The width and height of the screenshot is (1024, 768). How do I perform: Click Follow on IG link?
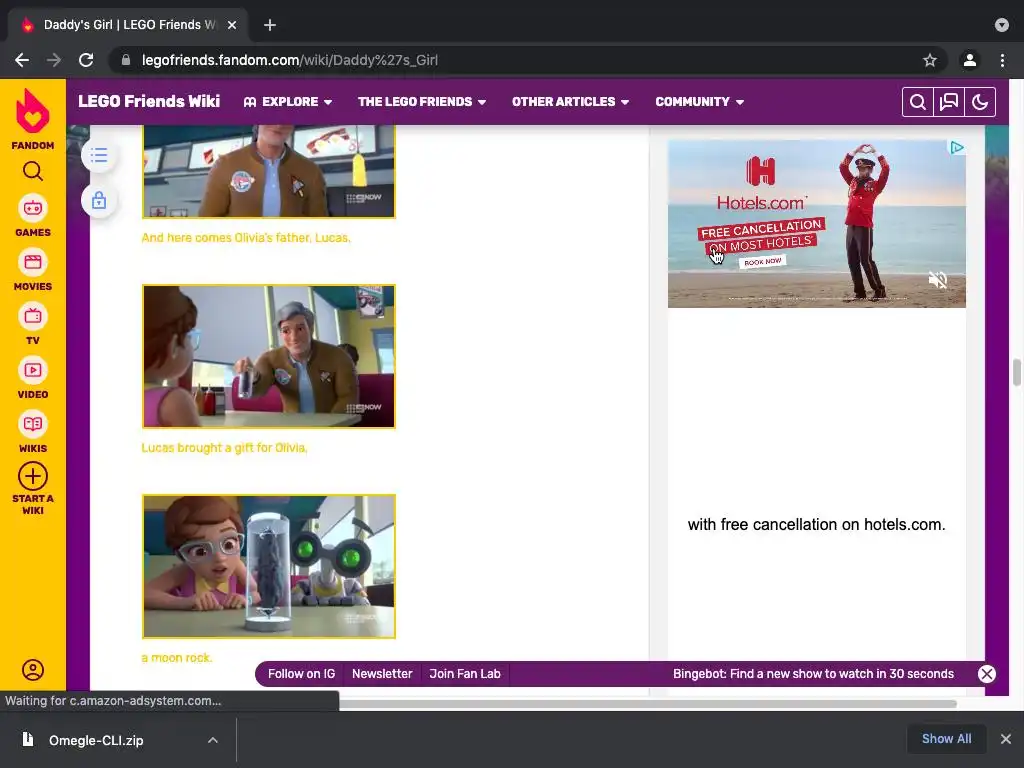coord(301,674)
